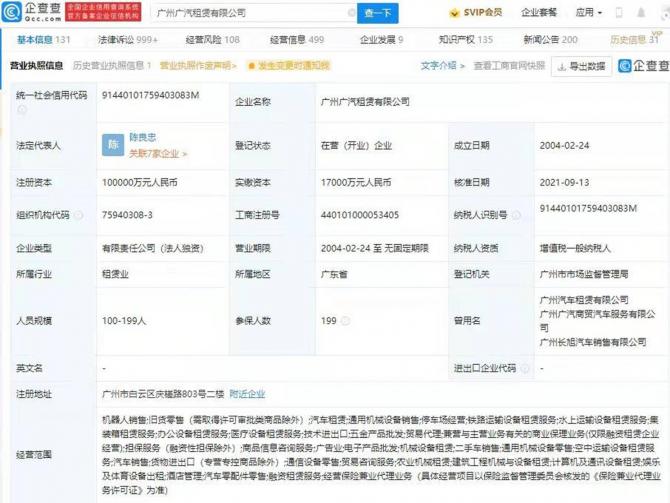
Task: Click the blue 陈 avatar badge
Action: (x=112, y=145)
